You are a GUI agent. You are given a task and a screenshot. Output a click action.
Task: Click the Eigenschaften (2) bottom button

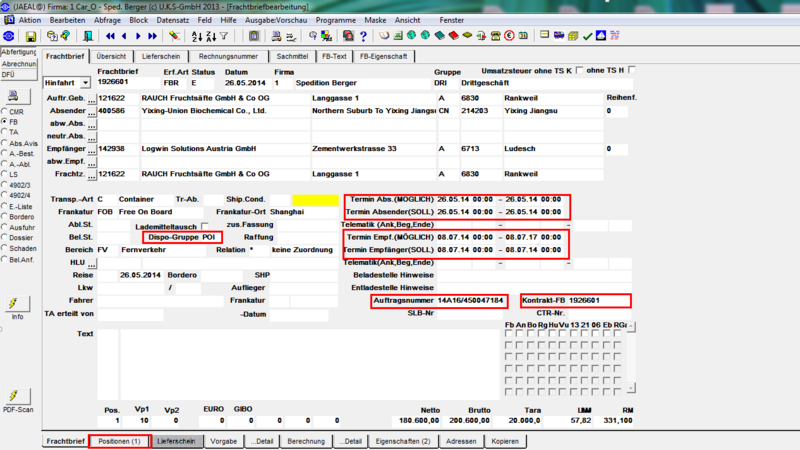tap(403, 441)
